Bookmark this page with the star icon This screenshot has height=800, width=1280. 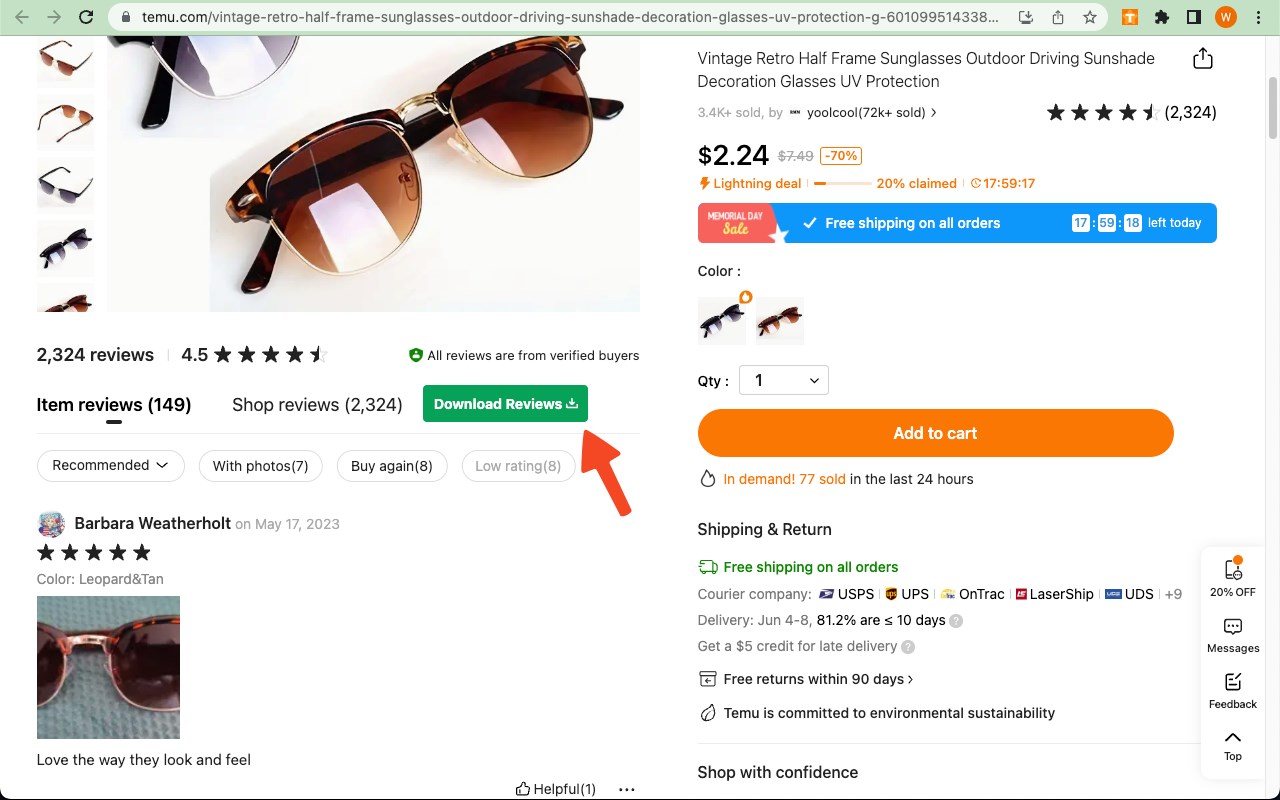point(1090,17)
